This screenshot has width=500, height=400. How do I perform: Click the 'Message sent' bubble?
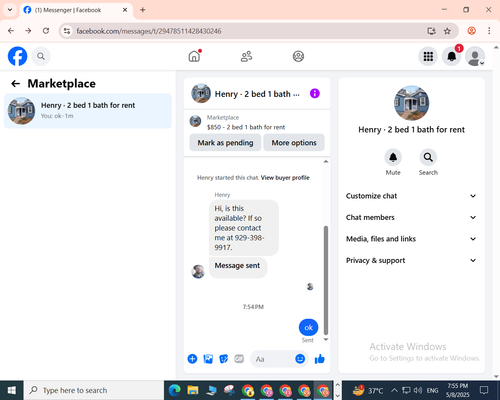coord(238,267)
